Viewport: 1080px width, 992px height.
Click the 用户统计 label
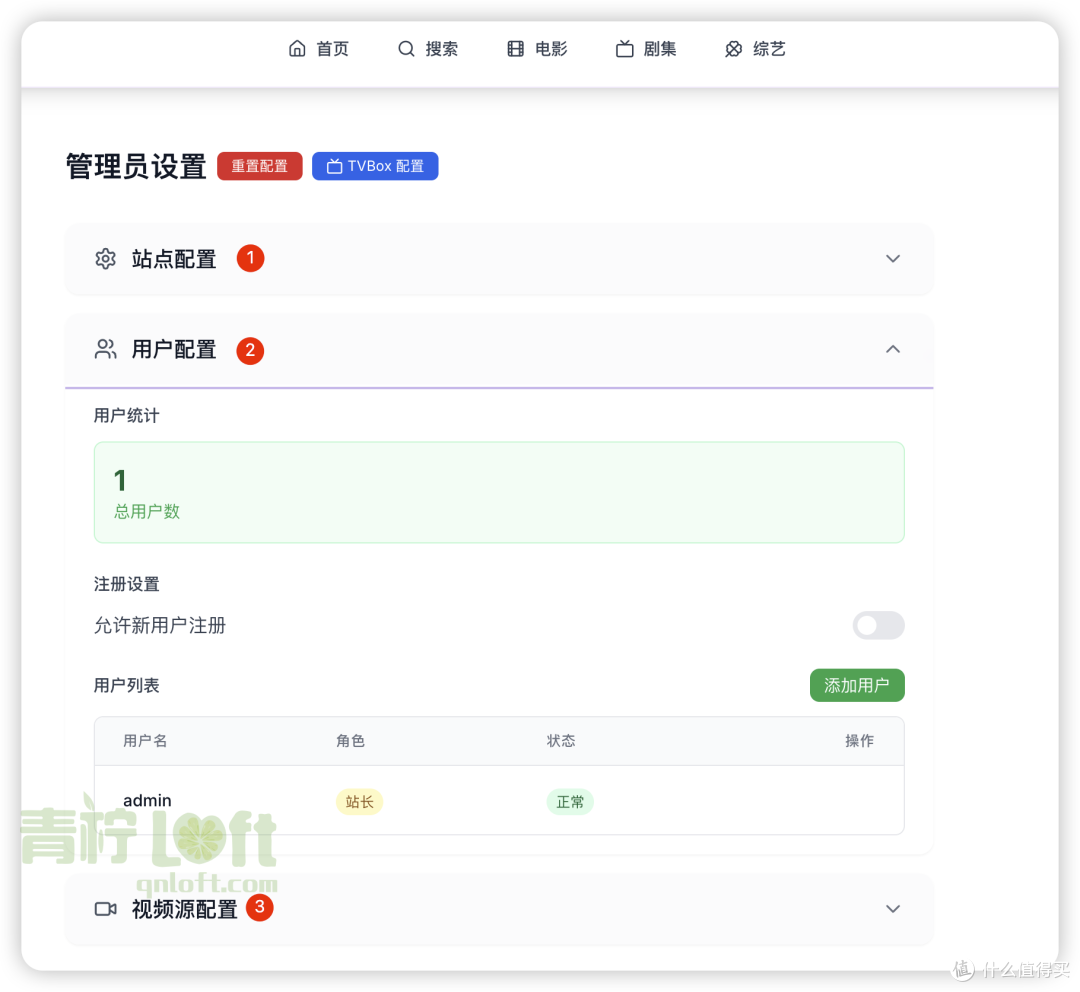tap(126, 415)
